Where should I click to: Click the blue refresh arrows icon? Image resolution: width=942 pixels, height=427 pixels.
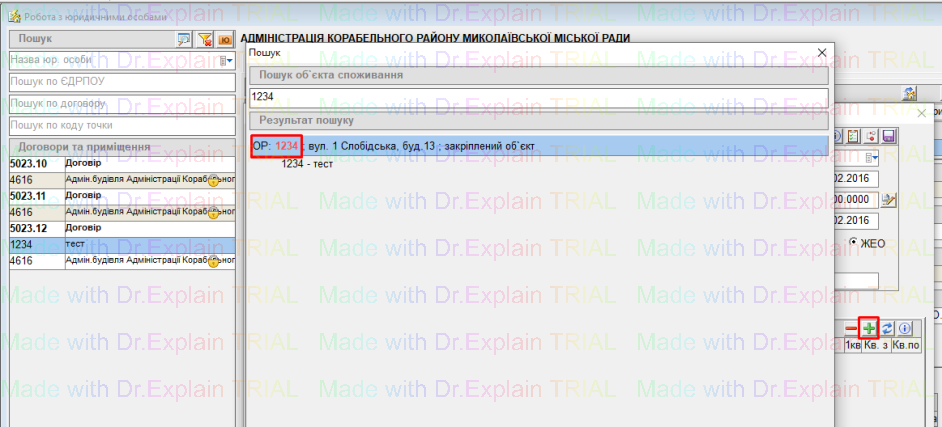click(888, 328)
